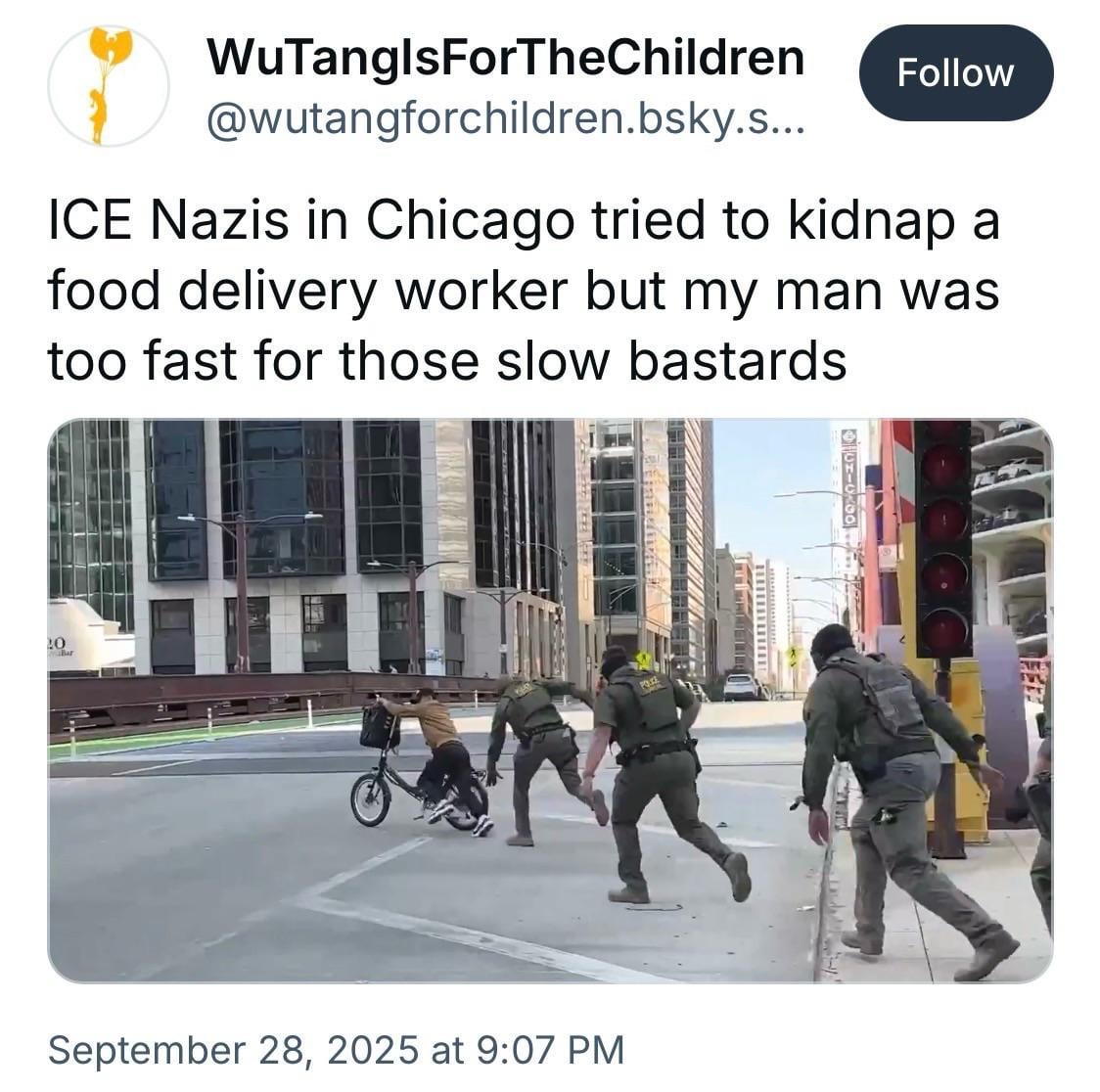
Task: Select the post text starting with ICE
Action: pyautogui.click(x=524, y=291)
